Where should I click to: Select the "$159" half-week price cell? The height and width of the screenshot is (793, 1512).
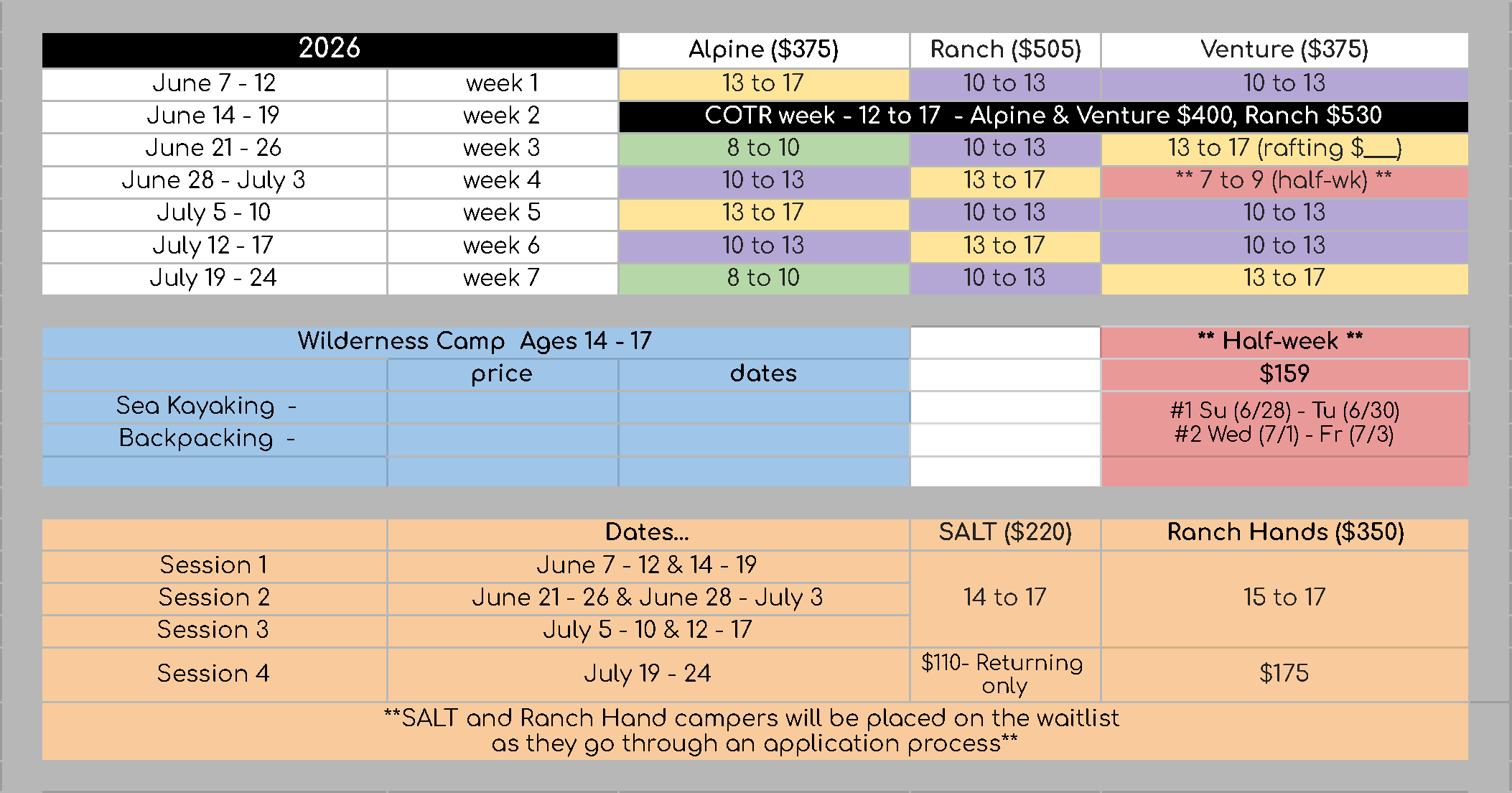coord(1284,374)
